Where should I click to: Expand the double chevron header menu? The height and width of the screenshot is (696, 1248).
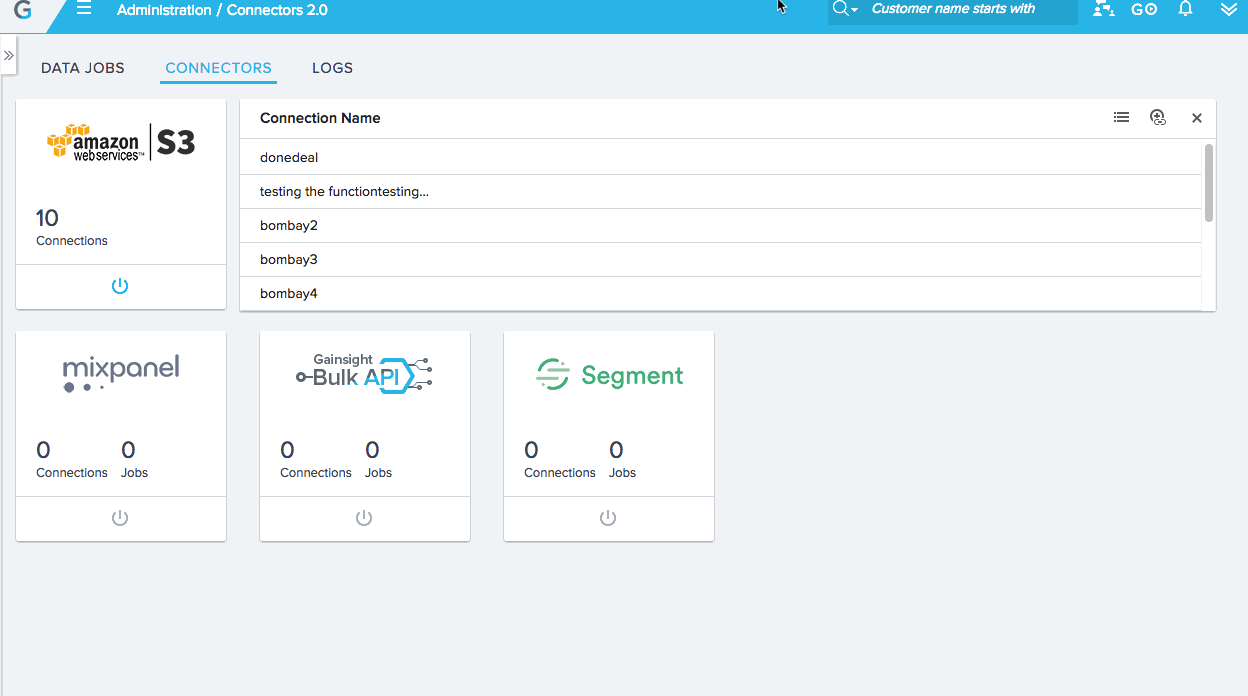click(x=1229, y=9)
